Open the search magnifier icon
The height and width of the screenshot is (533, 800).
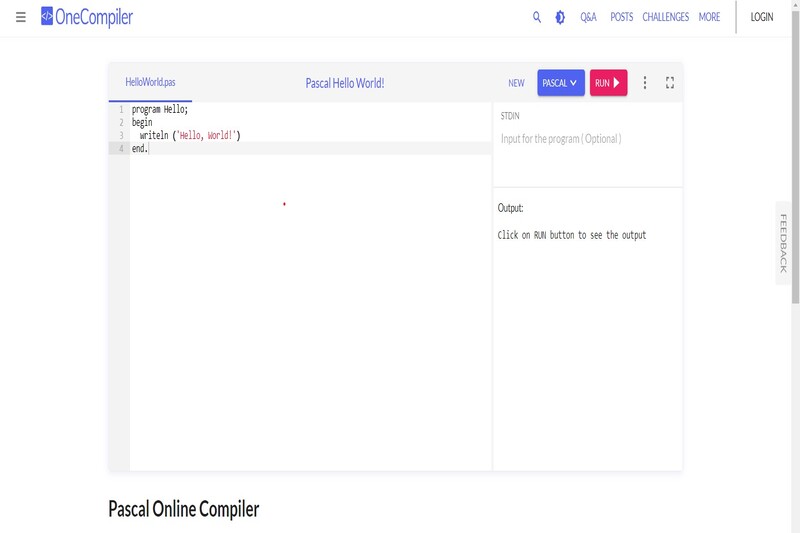[x=537, y=17]
